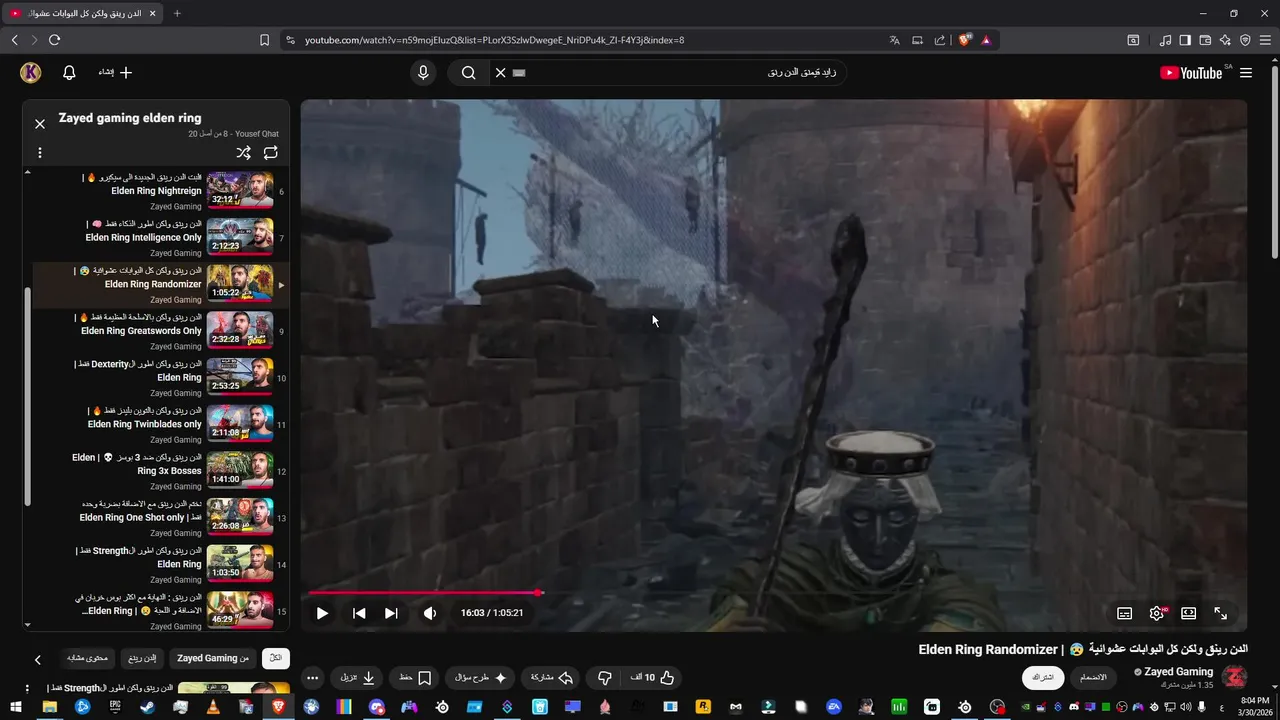Open player settings gear icon
The image size is (1280, 720).
click(1157, 613)
